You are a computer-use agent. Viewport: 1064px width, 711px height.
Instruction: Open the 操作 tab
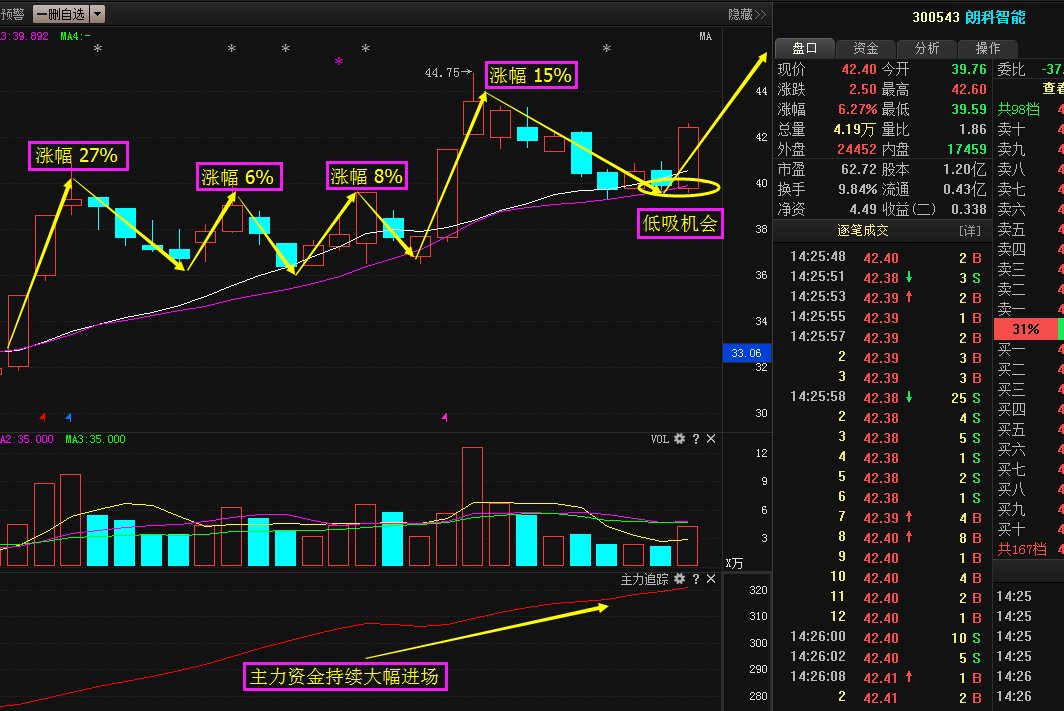[x=987, y=48]
